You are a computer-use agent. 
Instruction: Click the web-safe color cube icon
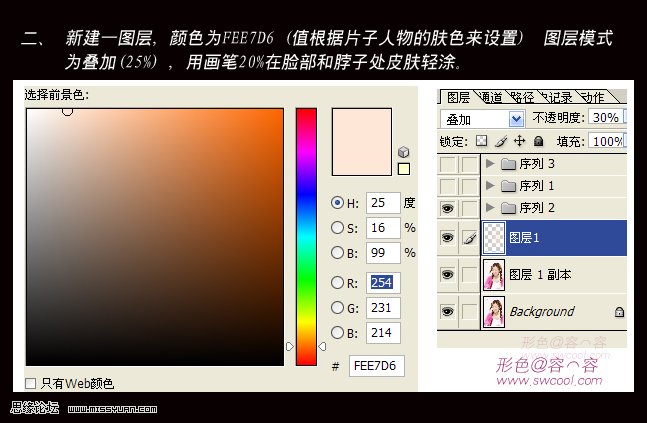(x=403, y=151)
